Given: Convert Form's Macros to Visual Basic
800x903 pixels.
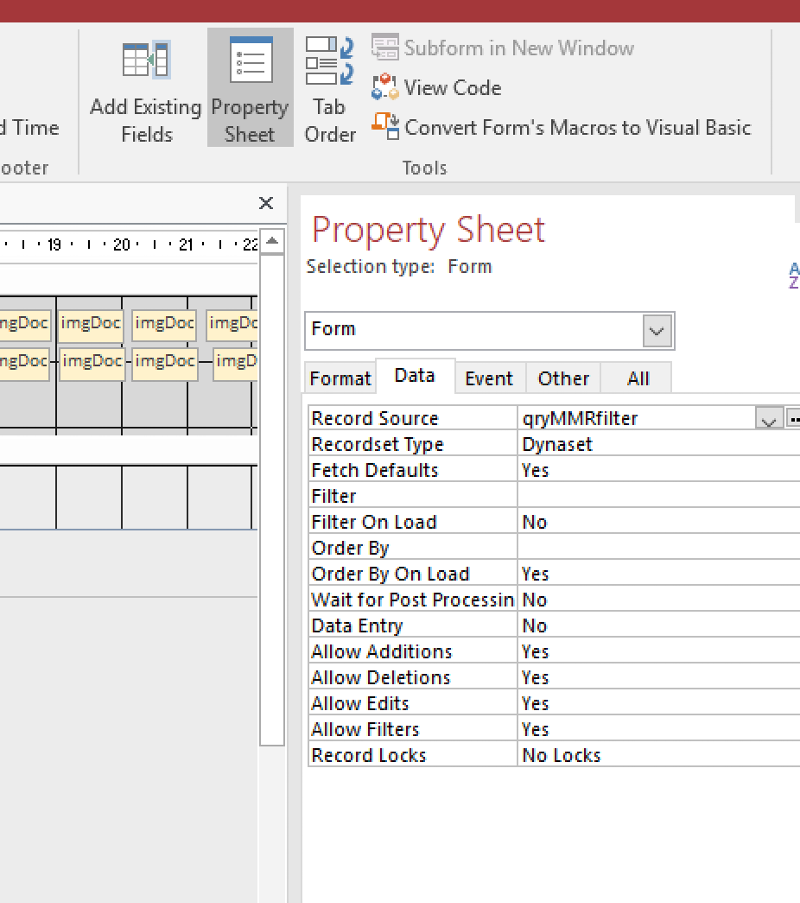Looking at the screenshot, I should 561,127.
